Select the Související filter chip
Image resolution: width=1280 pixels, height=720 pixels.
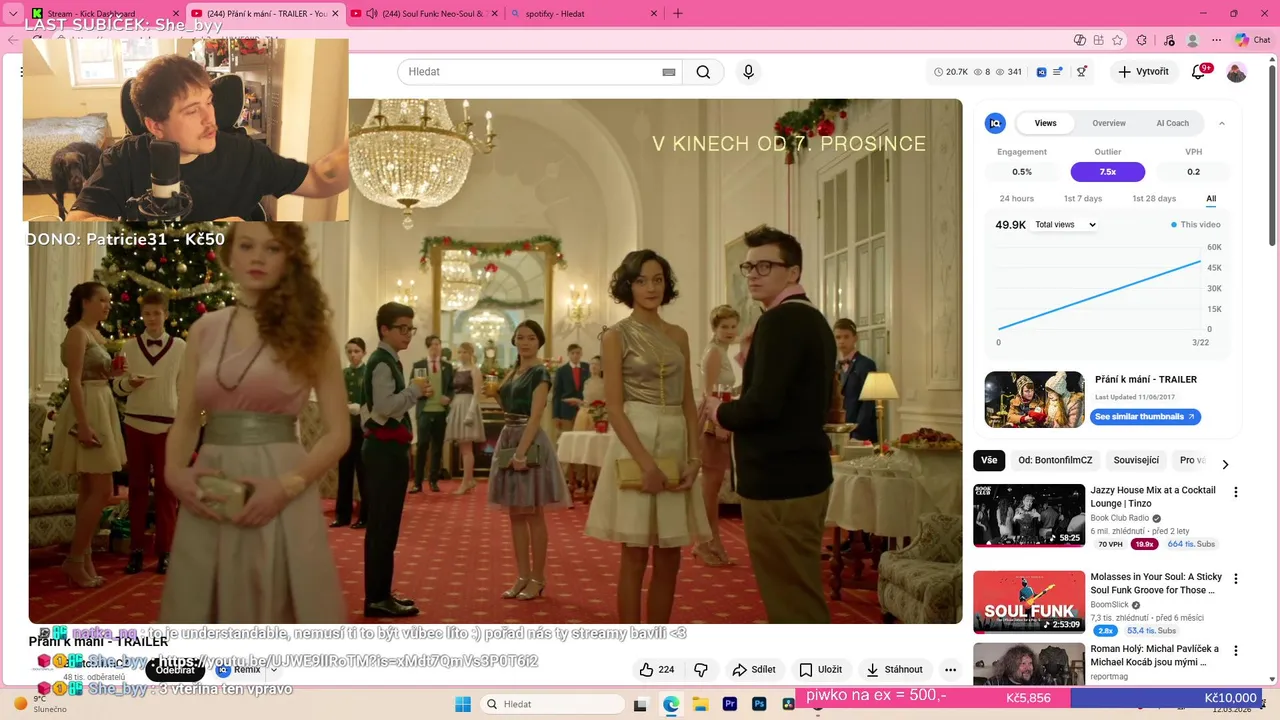coord(1136,461)
